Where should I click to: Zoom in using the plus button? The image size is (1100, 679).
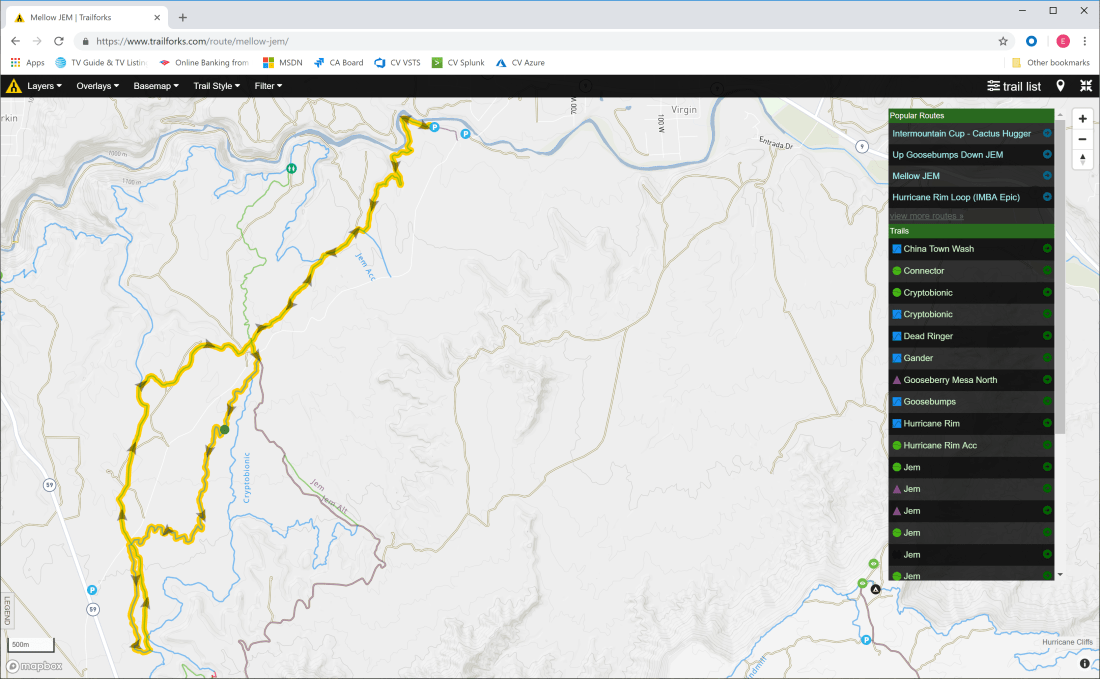click(x=1082, y=118)
